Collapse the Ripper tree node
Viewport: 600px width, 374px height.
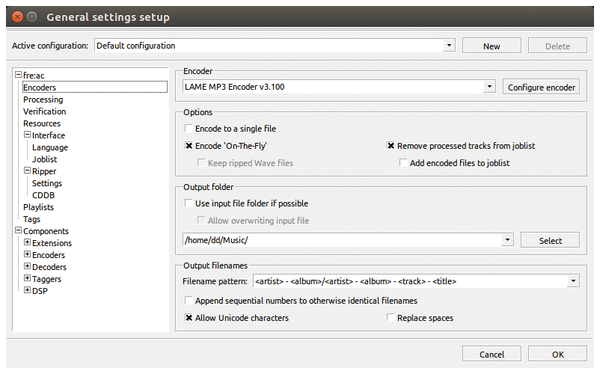click(27, 170)
